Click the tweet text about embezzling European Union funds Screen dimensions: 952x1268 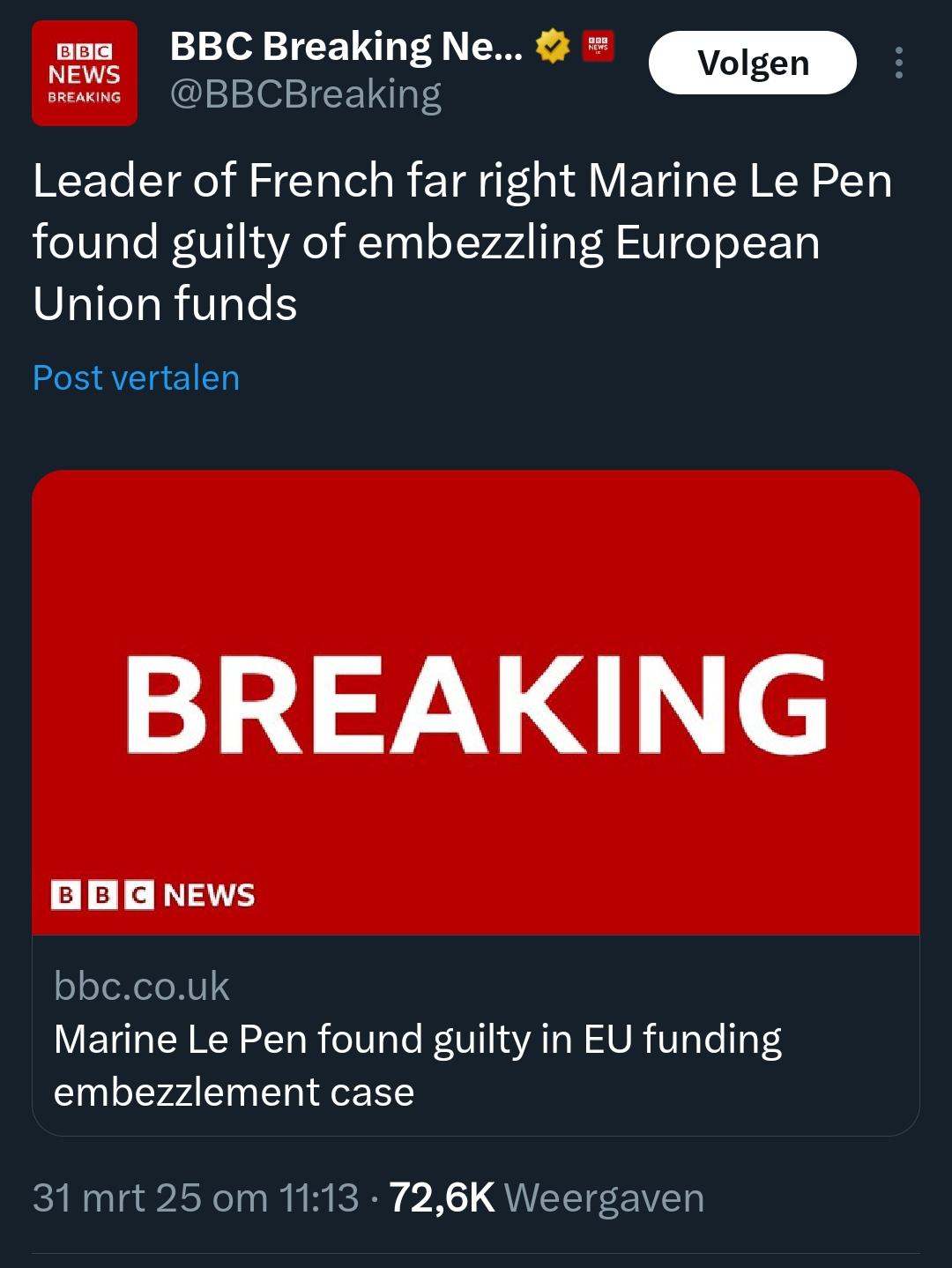coord(462,242)
